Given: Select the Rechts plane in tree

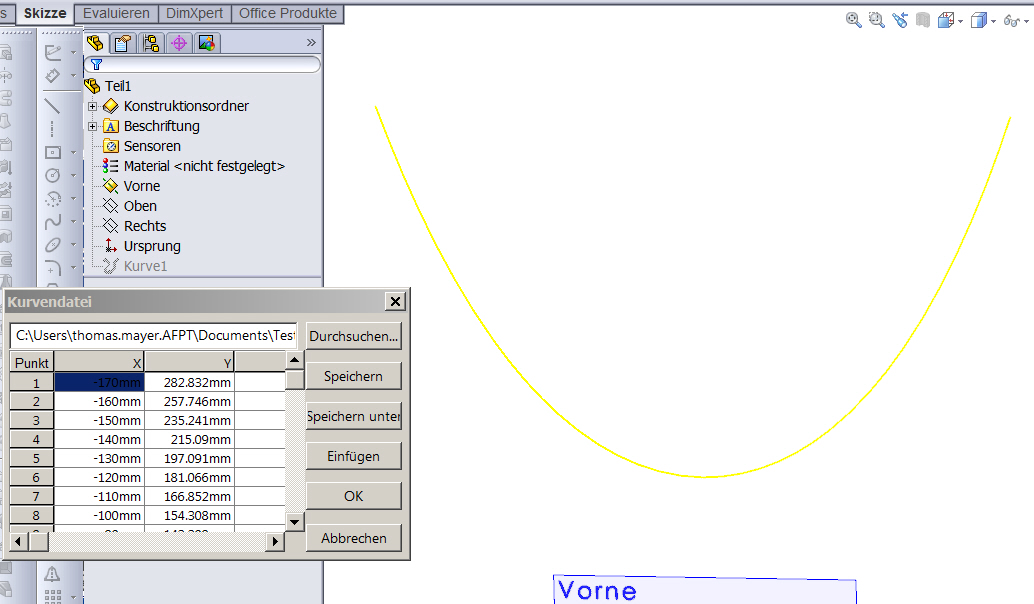Looking at the screenshot, I should 144,226.
